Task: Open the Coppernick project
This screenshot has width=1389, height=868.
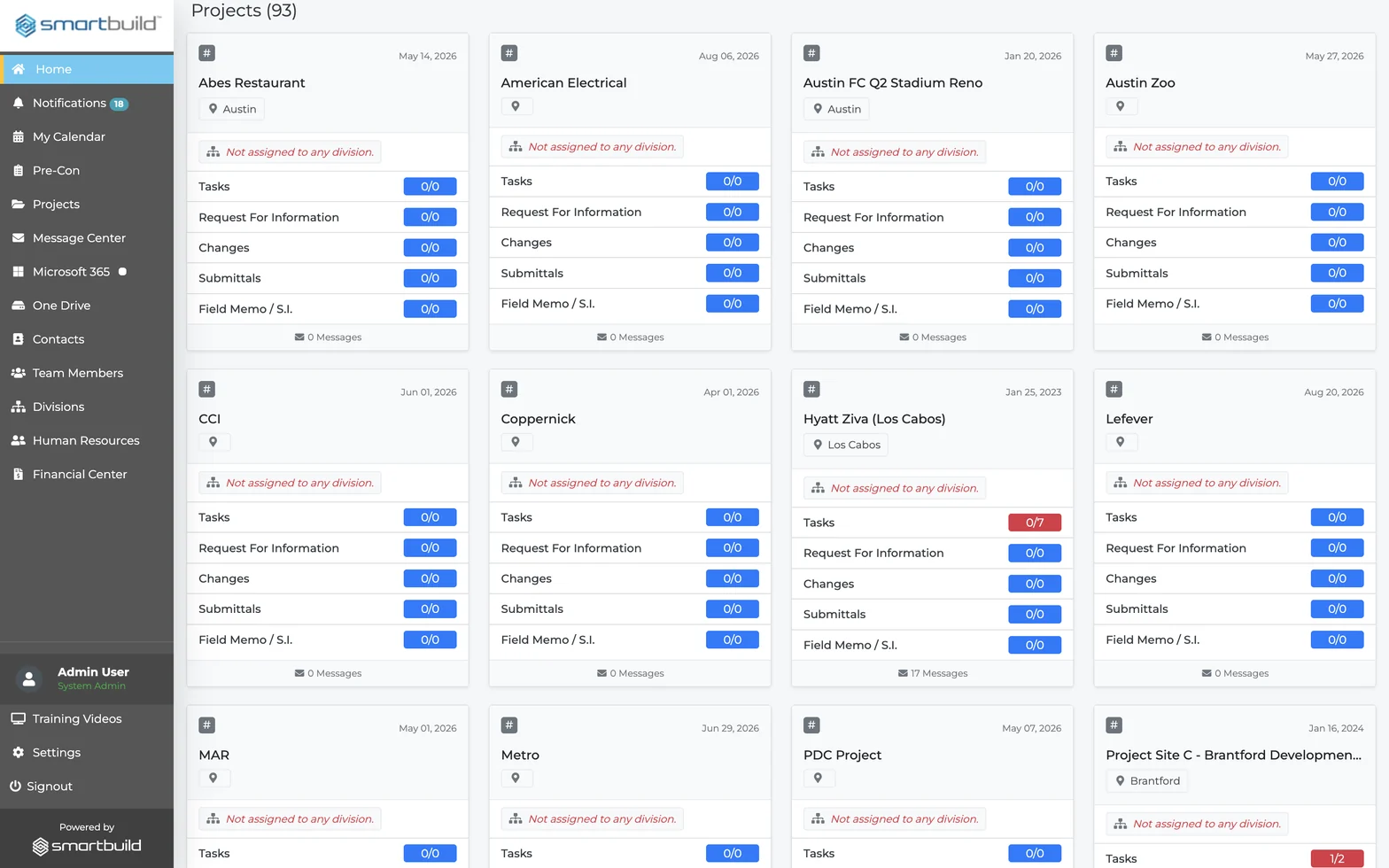Action: (x=538, y=419)
